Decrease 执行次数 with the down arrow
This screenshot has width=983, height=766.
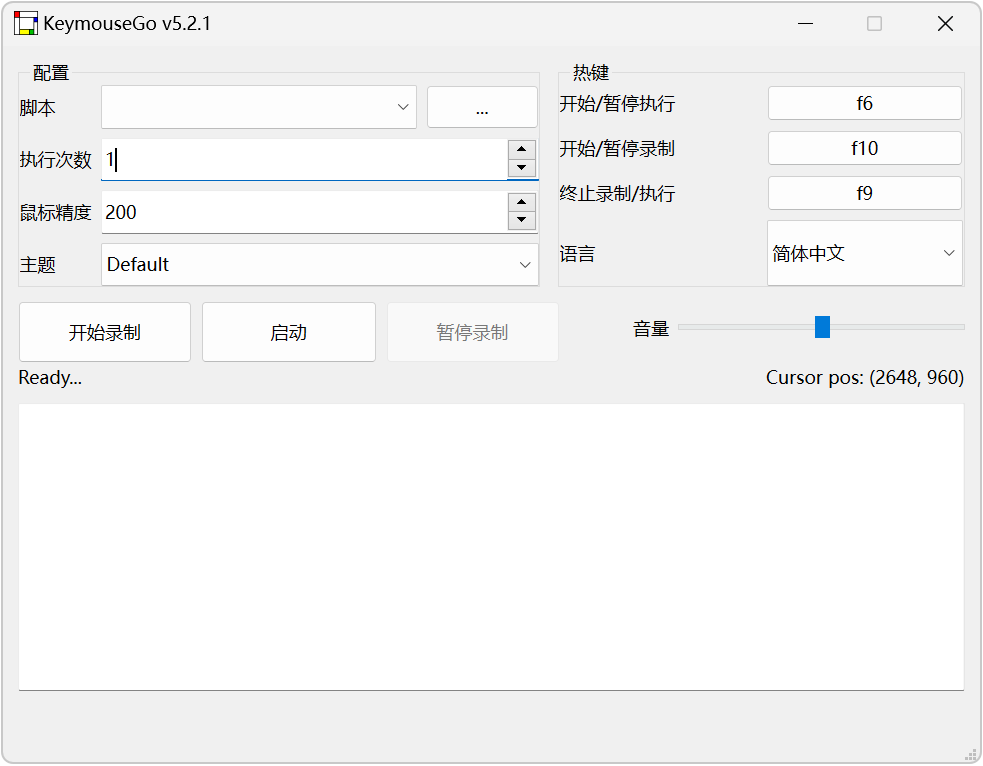(x=522, y=168)
